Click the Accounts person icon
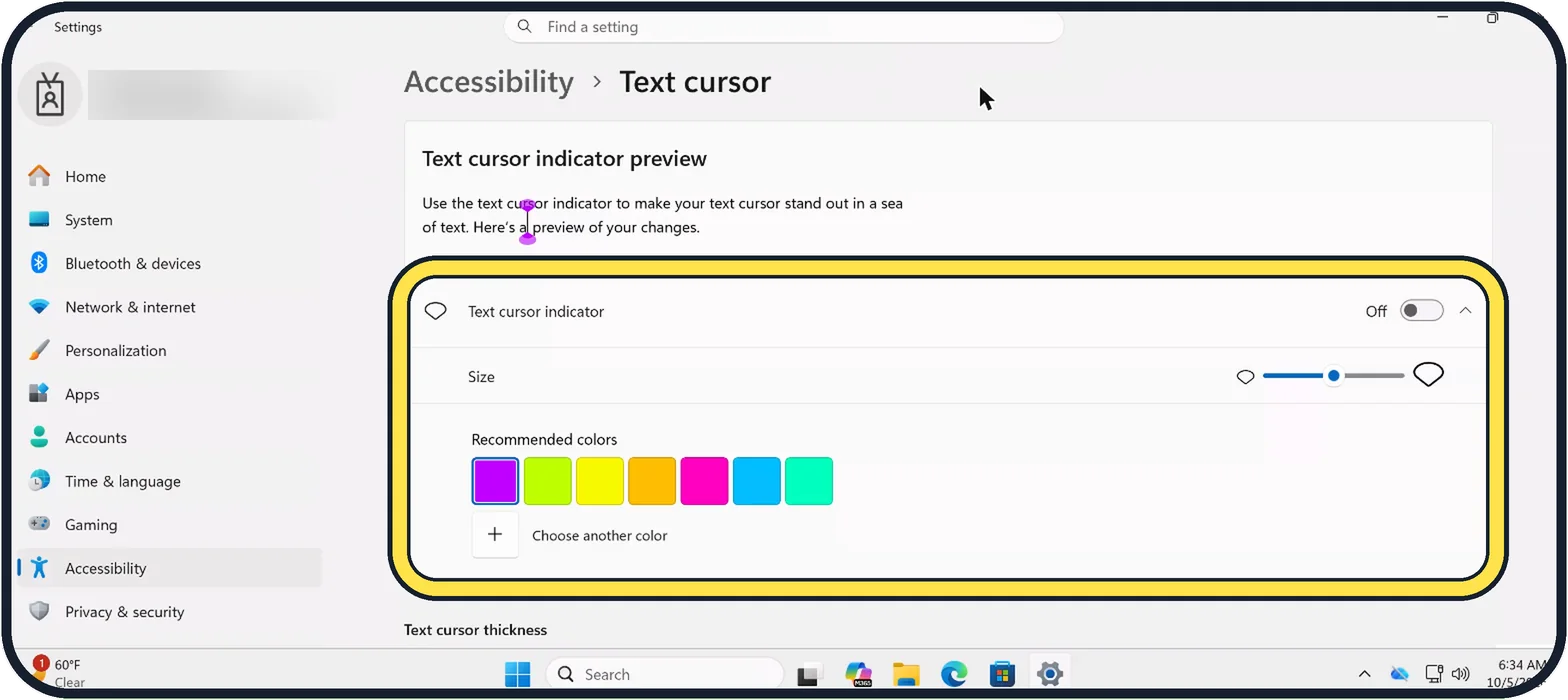 tap(39, 437)
